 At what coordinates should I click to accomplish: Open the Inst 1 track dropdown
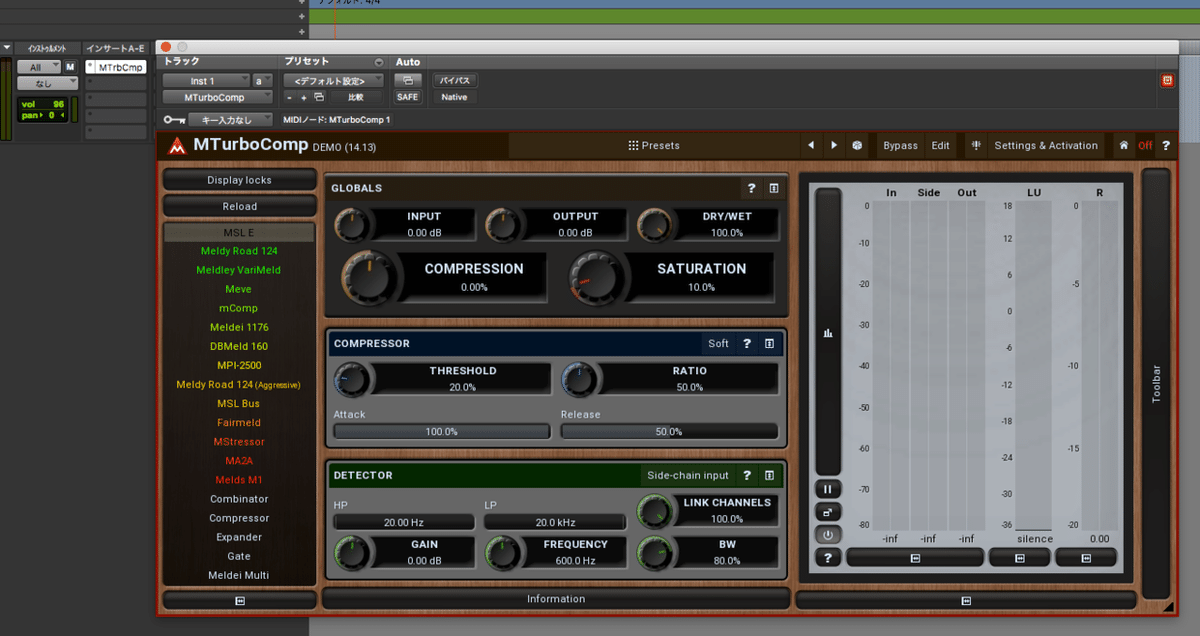(205, 80)
